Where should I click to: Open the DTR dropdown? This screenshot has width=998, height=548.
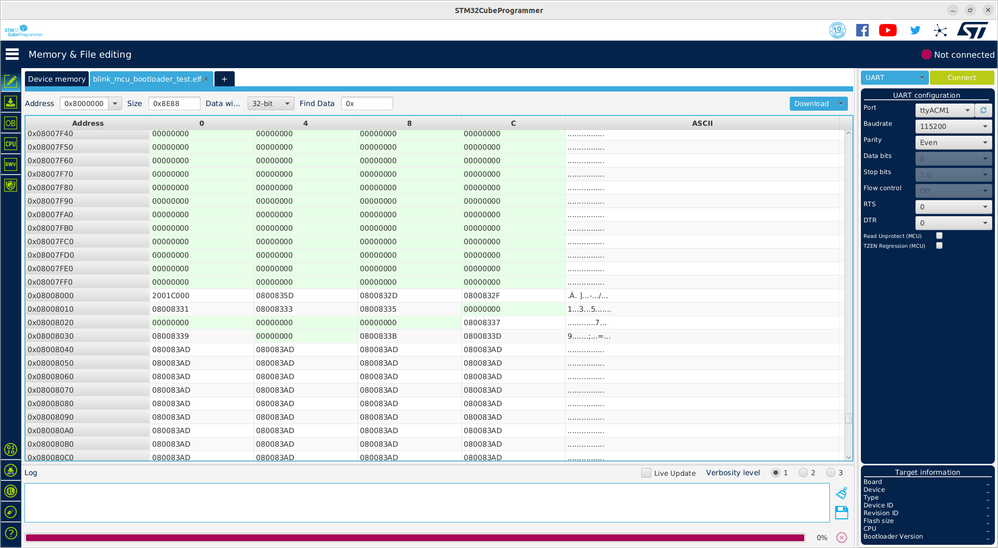953,223
